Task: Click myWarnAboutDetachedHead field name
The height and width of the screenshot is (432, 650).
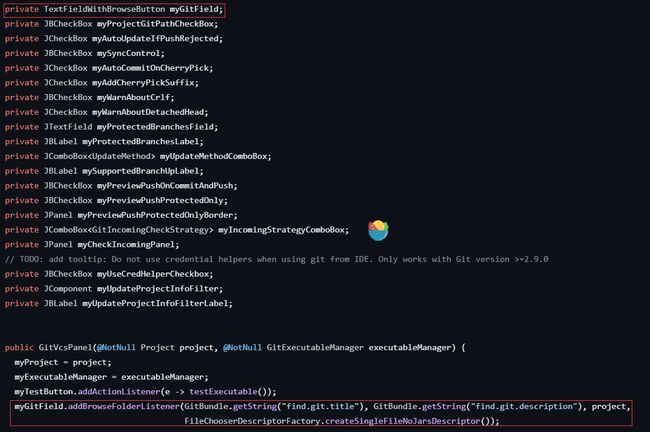Action: 148,112
